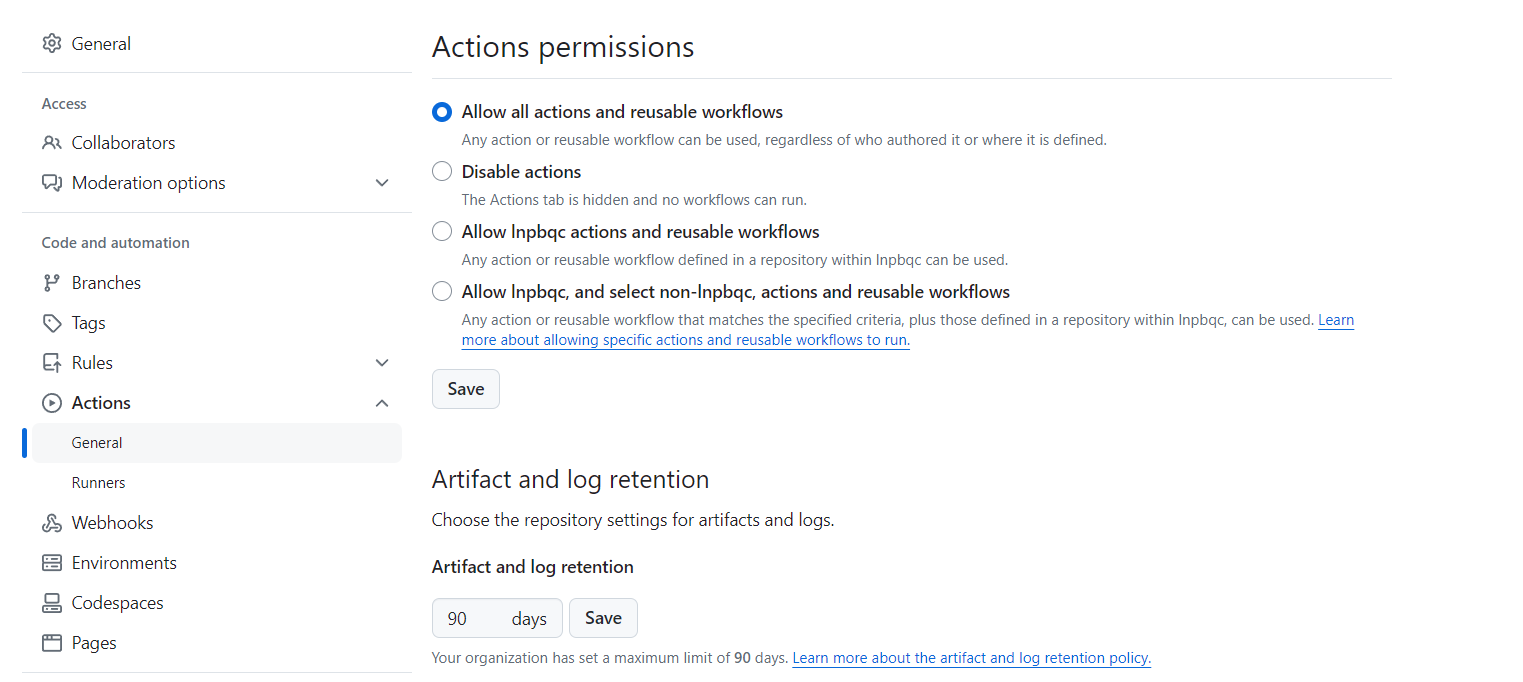
Task: Collapse the Actions section chevron
Action: click(x=382, y=403)
